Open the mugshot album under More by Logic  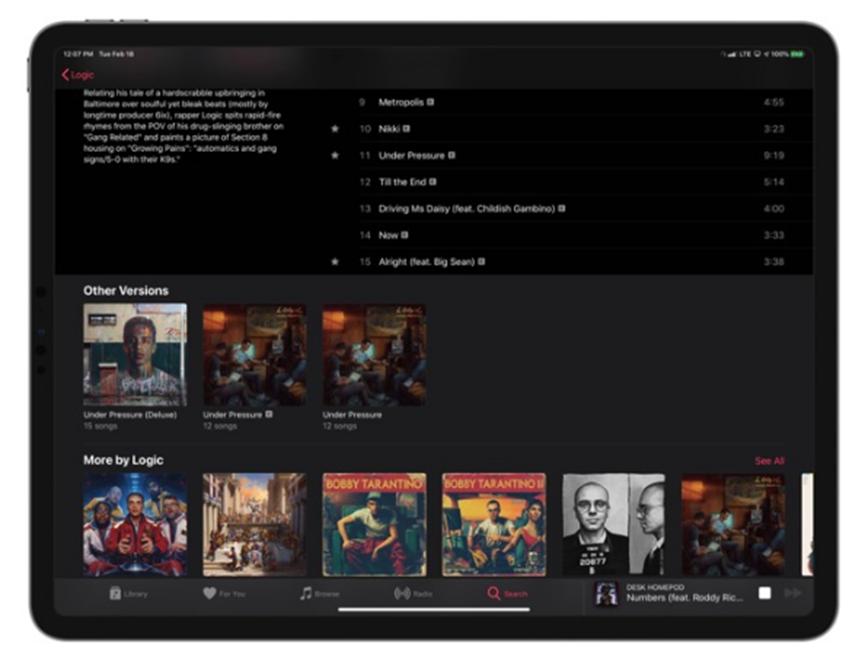[615, 519]
